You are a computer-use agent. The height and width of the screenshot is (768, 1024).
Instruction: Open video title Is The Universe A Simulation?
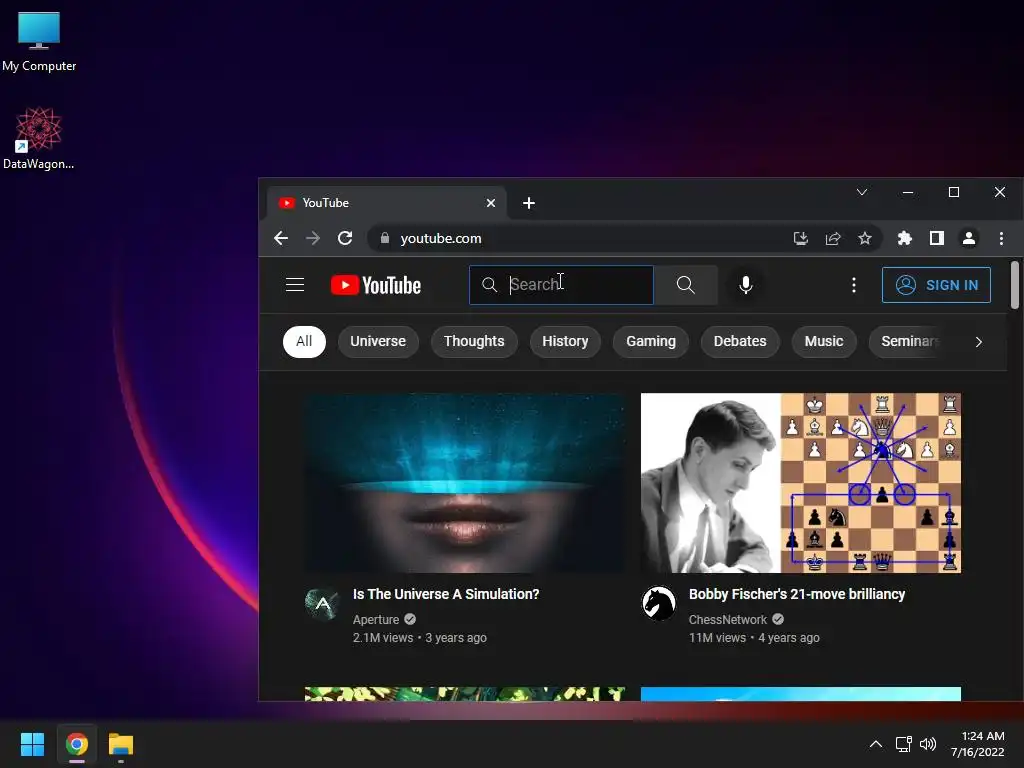(446, 594)
